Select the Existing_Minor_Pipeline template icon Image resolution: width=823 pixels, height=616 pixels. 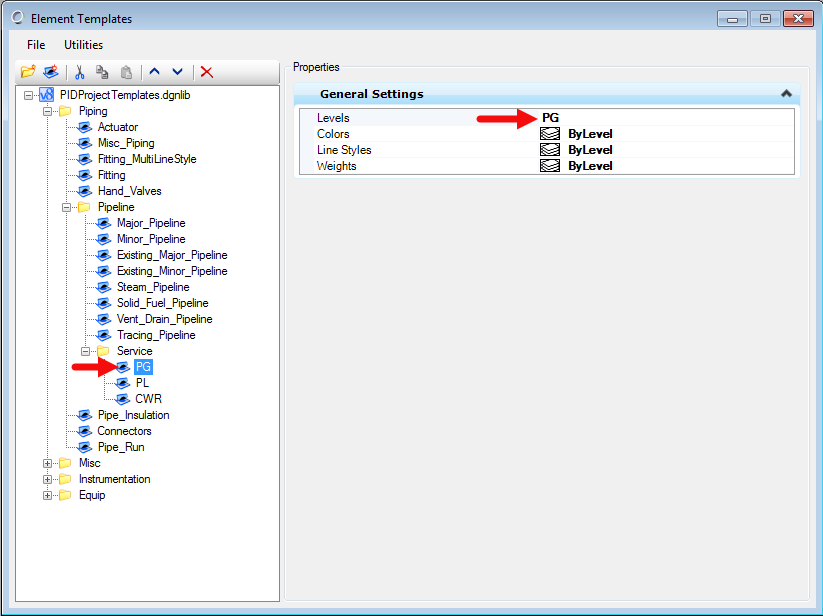point(104,271)
